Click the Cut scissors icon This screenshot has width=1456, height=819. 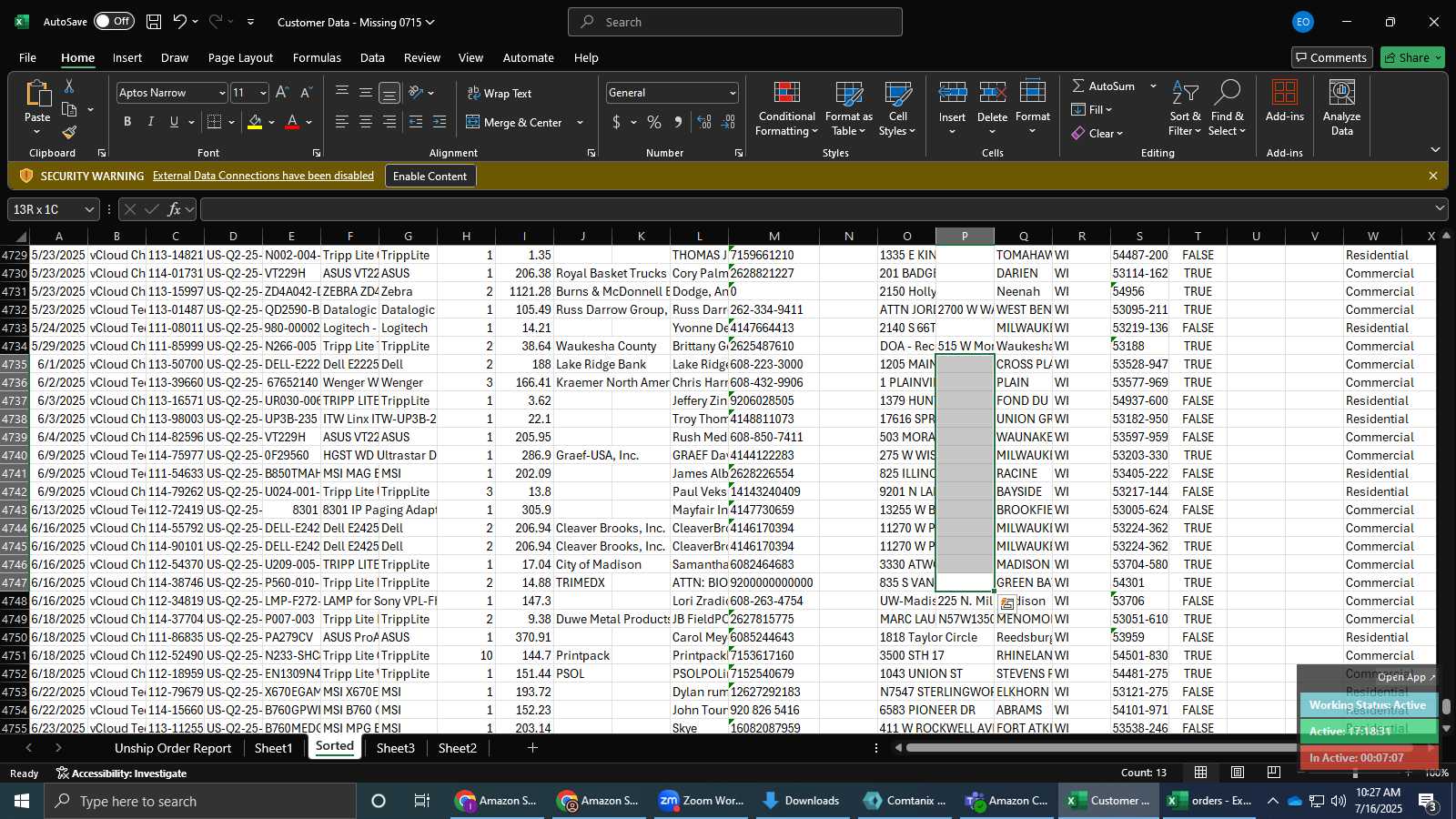pyautogui.click(x=69, y=86)
